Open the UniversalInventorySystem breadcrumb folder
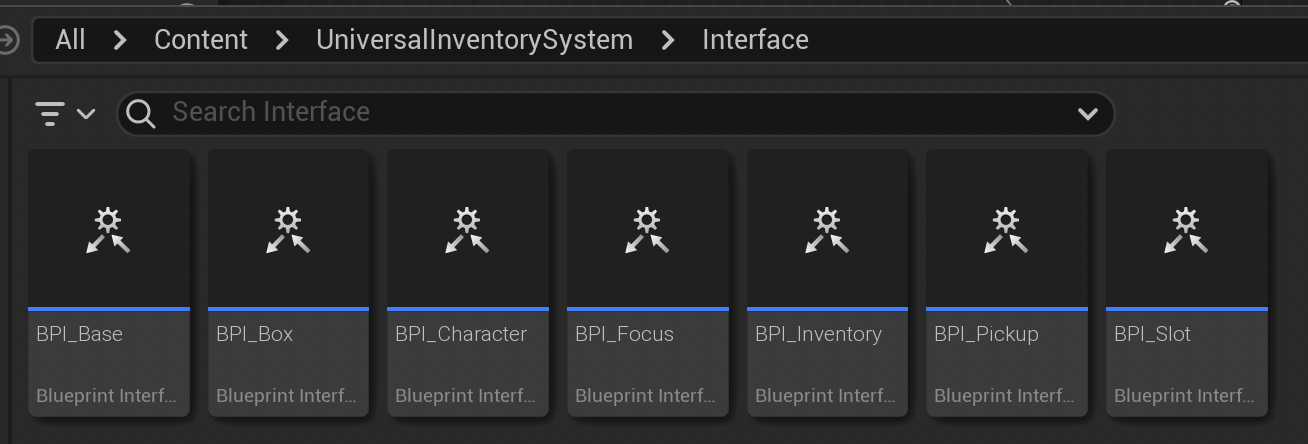This screenshot has width=1308, height=444. 474,40
